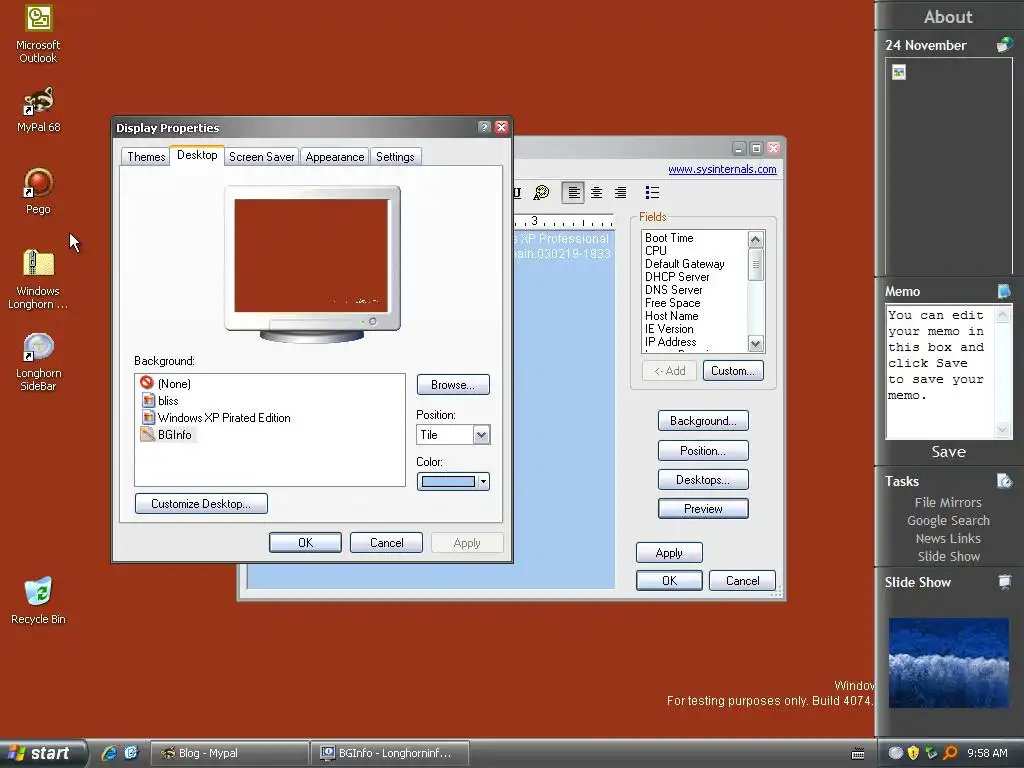The height and width of the screenshot is (768, 1024).
Task: Open www.sysinternals.com link in BGInfo
Action: 722,169
